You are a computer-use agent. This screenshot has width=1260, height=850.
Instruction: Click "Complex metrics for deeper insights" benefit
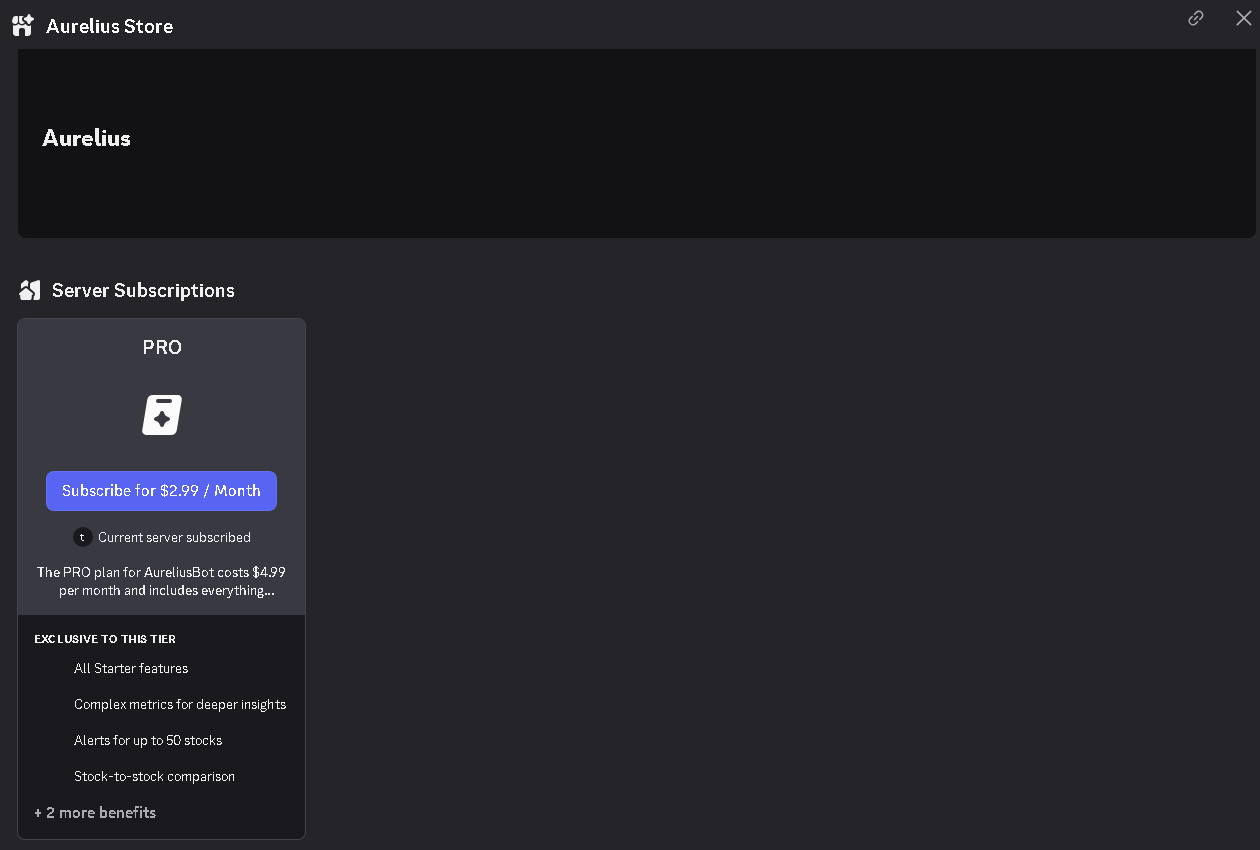click(x=180, y=704)
